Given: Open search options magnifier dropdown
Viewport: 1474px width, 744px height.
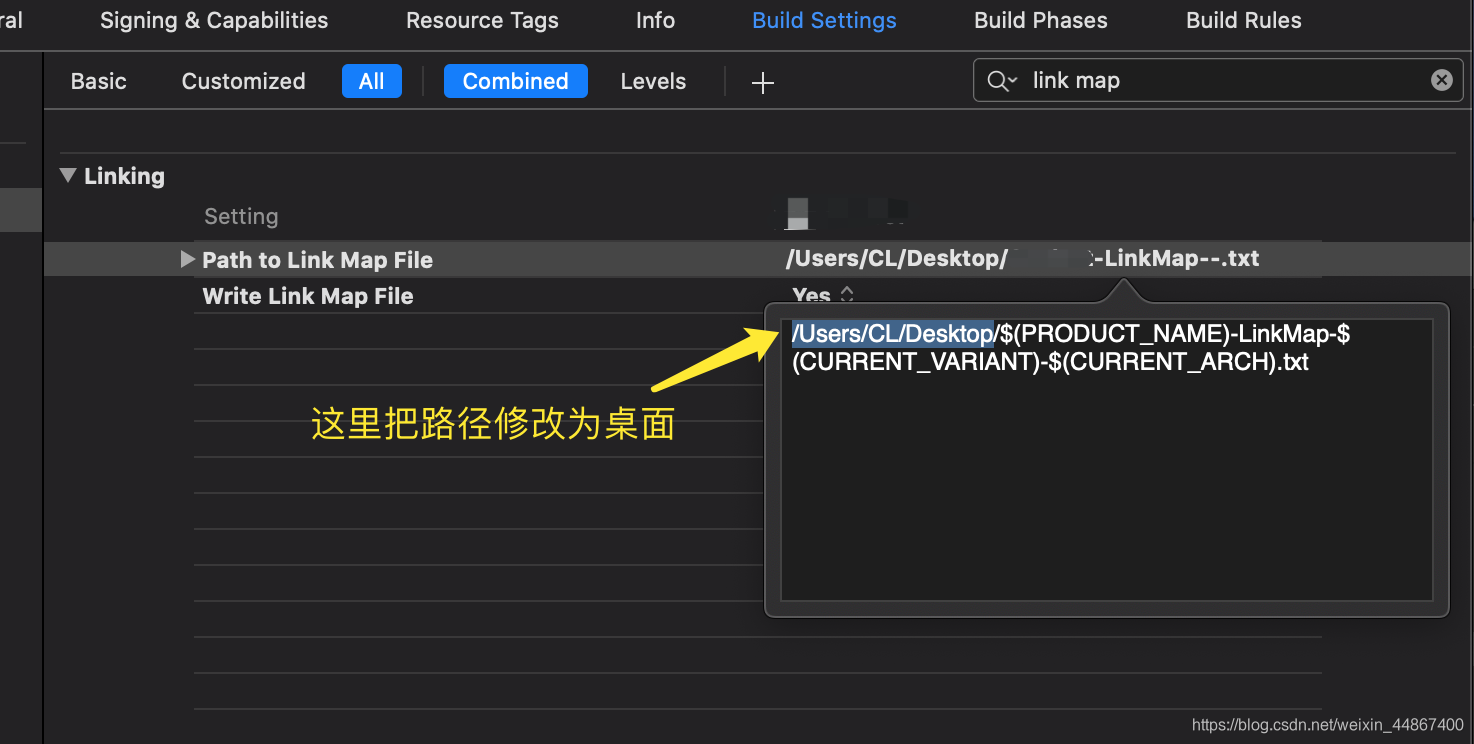Looking at the screenshot, I should pyautogui.click(x=1002, y=81).
